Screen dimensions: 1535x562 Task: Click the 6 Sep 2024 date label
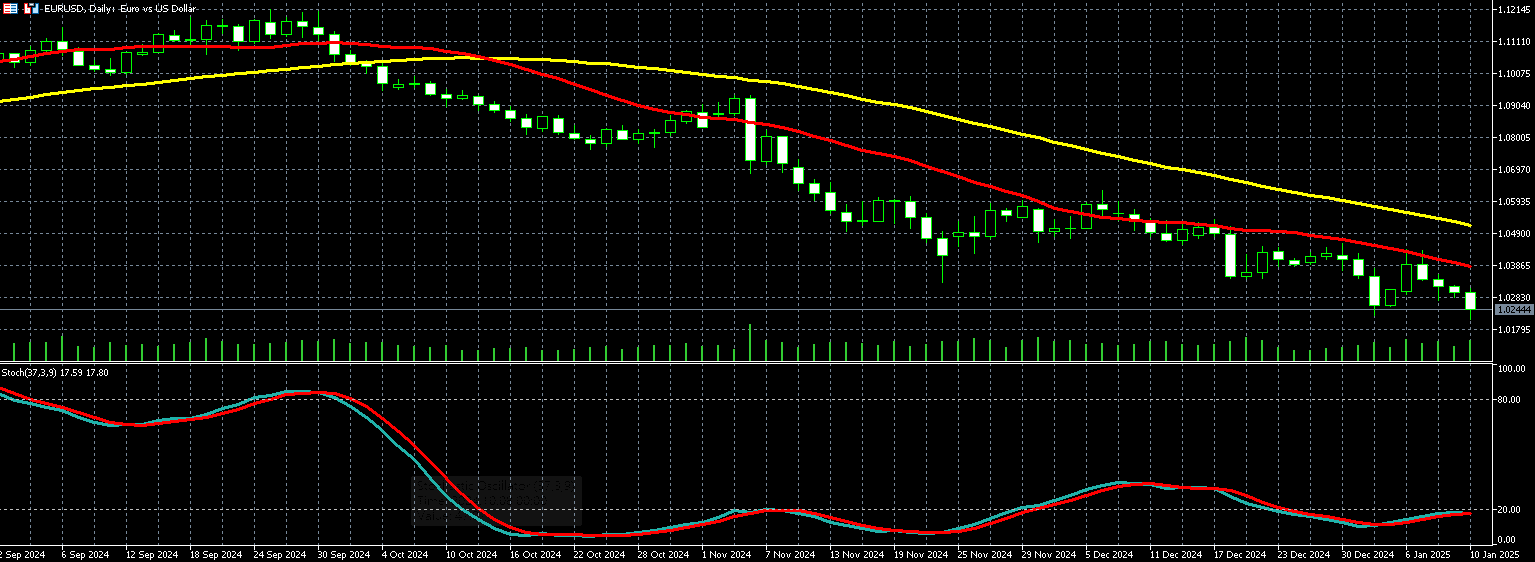coord(83,554)
